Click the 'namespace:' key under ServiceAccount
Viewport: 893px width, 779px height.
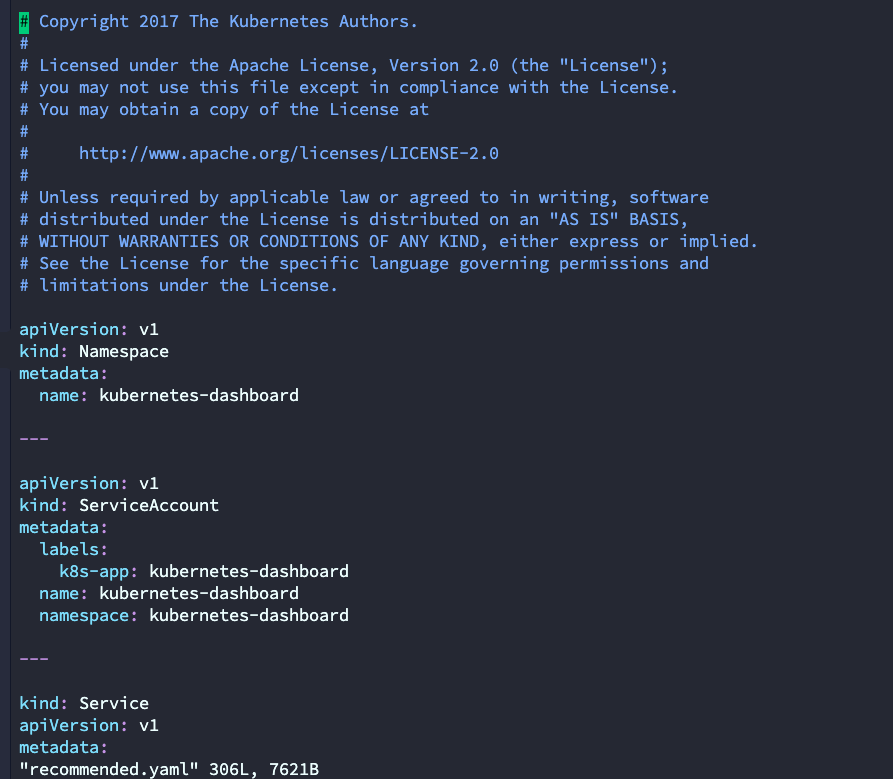[x=88, y=616]
